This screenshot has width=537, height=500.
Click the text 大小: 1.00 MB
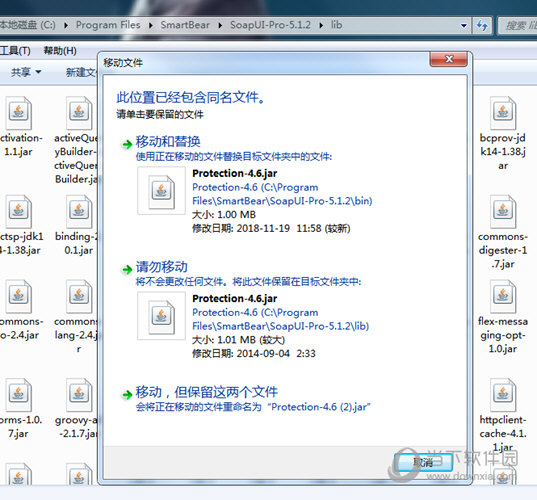(224, 215)
